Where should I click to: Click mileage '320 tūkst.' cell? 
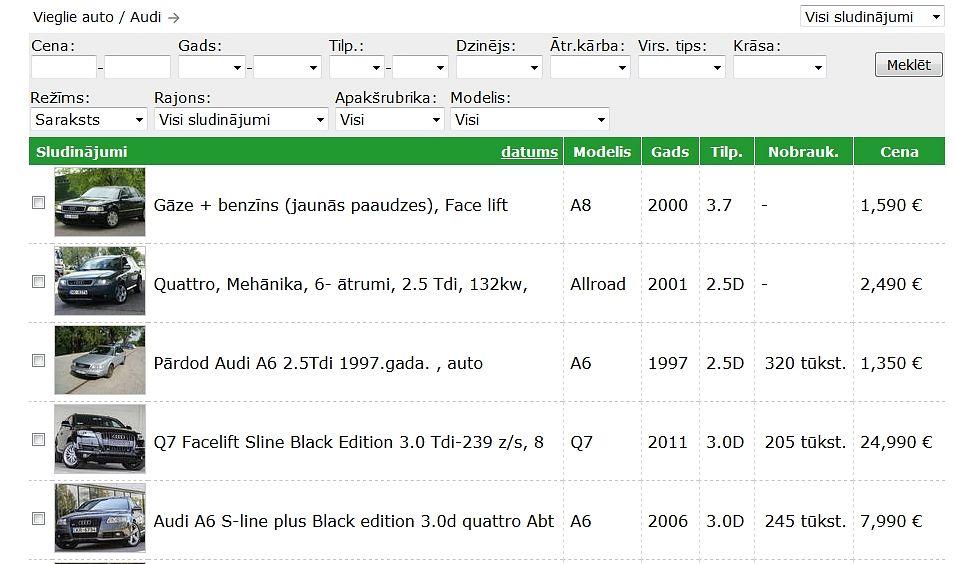click(x=805, y=363)
